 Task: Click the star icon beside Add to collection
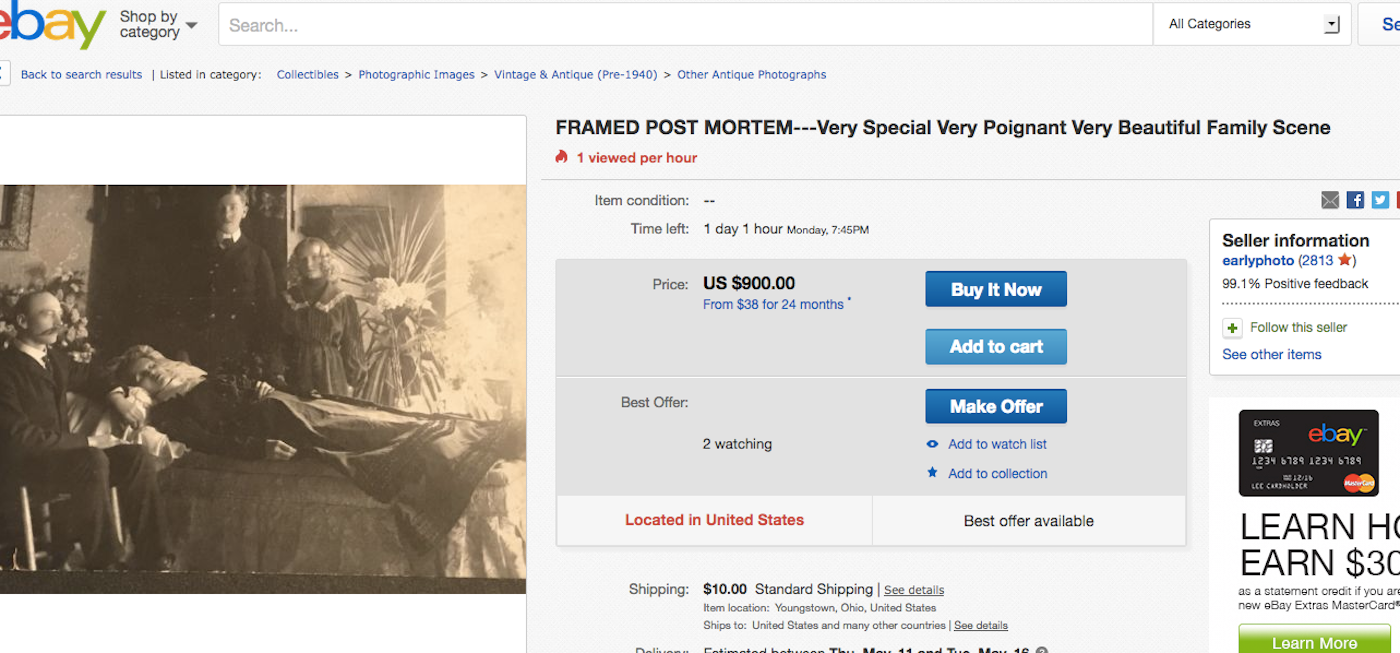932,473
